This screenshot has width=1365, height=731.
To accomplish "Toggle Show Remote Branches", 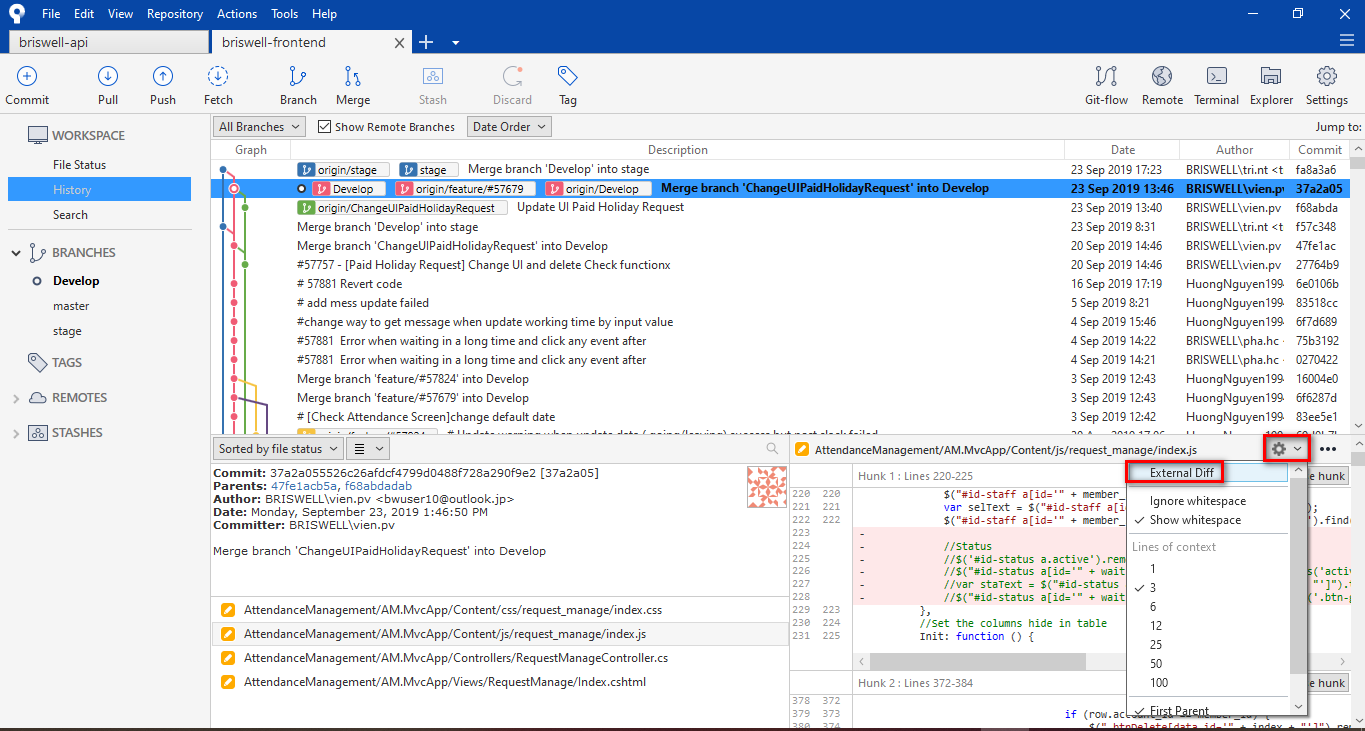I will tap(324, 126).
